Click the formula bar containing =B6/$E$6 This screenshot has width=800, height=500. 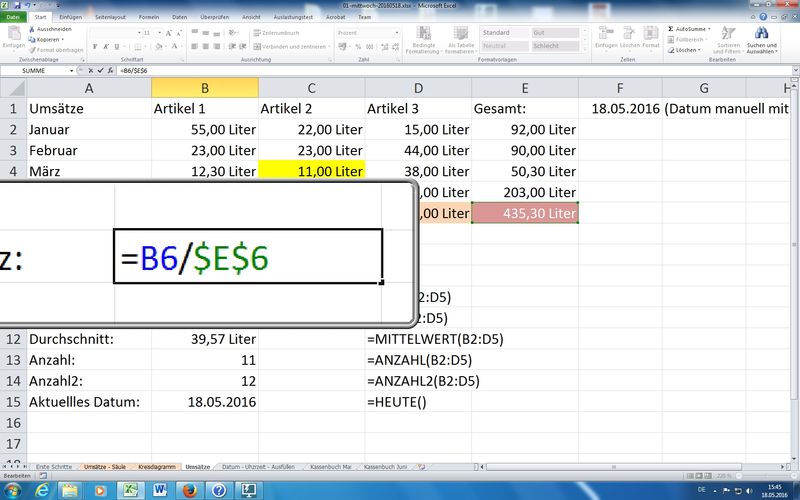(x=400, y=71)
